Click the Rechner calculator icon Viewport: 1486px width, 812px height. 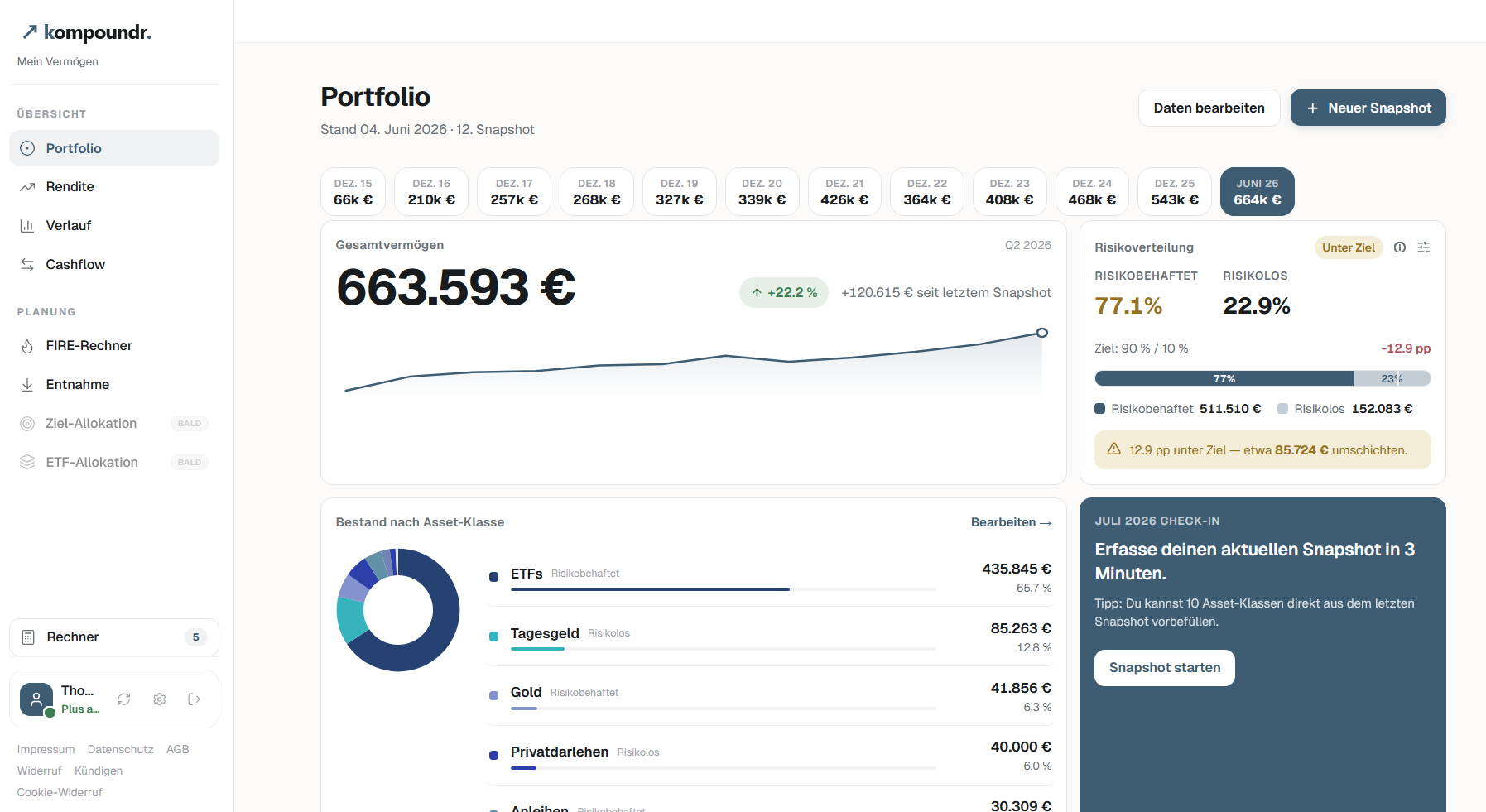(x=28, y=637)
